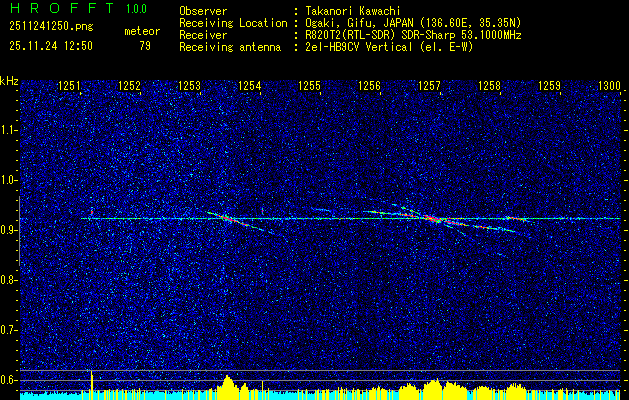Click the 1255 time axis label
This screenshot has height=400, width=629.
click(x=309, y=86)
